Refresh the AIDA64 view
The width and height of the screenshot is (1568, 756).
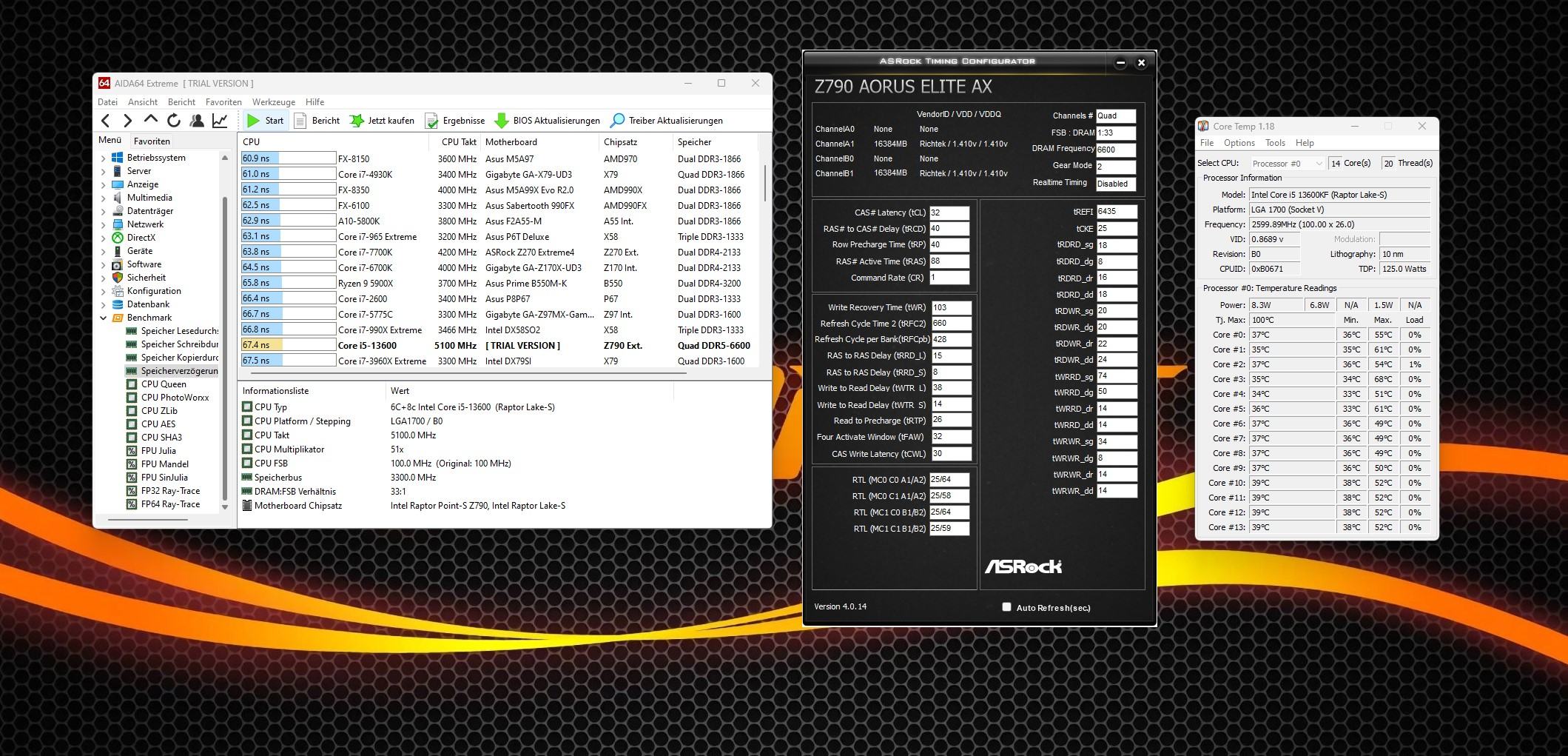coord(174,121)
